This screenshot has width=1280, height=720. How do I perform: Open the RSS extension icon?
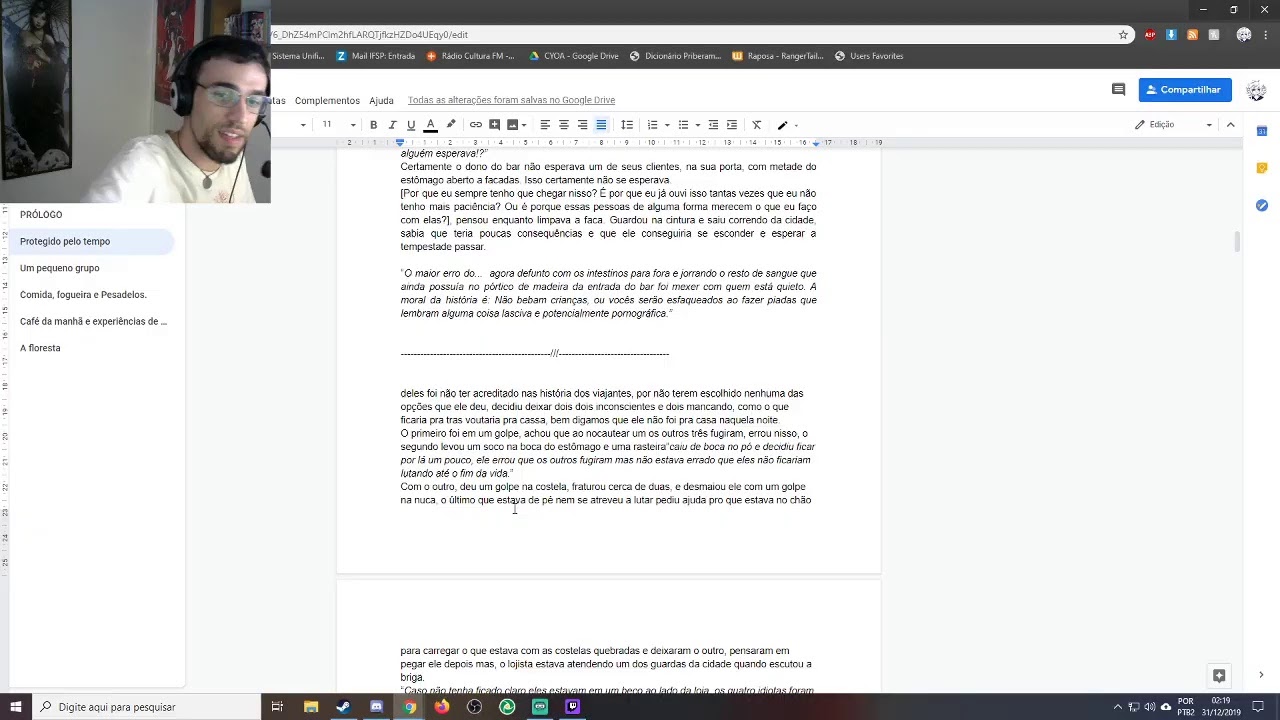1192,34
